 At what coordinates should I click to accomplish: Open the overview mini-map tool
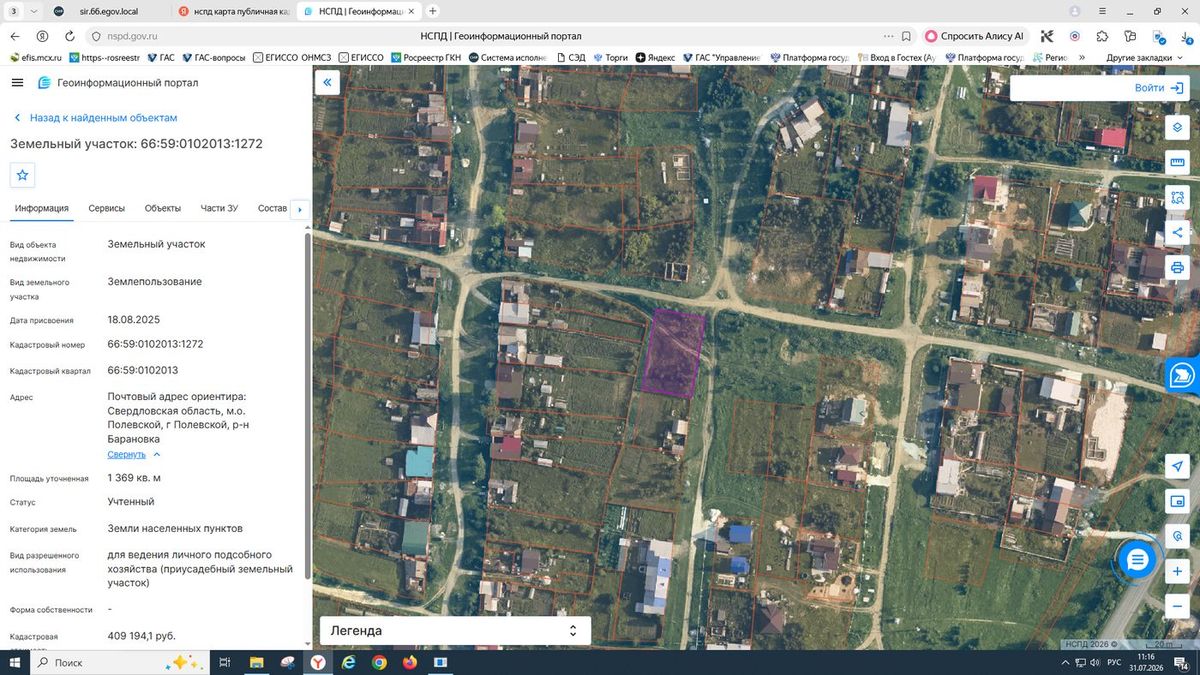click(1177, 501)
